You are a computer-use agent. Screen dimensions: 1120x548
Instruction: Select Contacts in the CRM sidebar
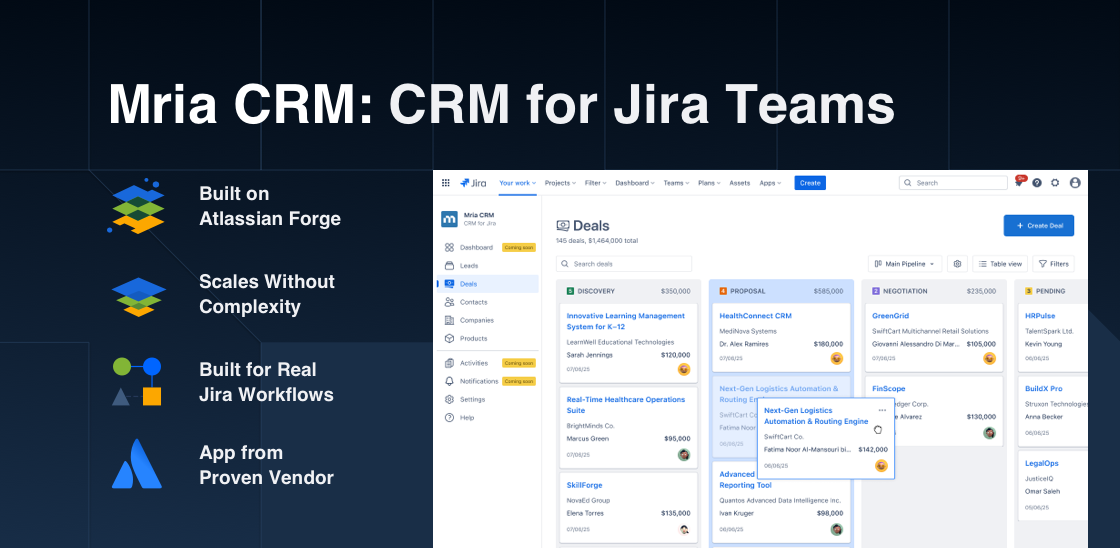(x=473, y=302)
